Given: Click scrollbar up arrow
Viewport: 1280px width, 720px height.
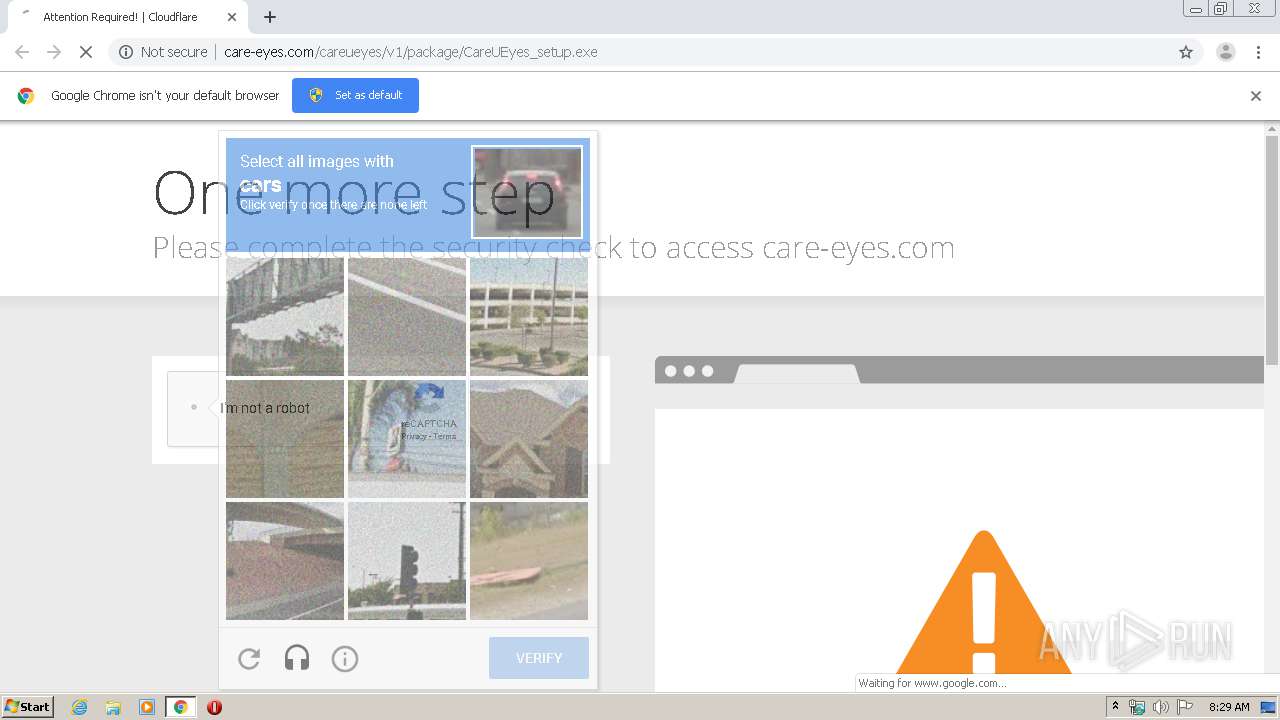Looking at the screenshot, I should 1272,129.
